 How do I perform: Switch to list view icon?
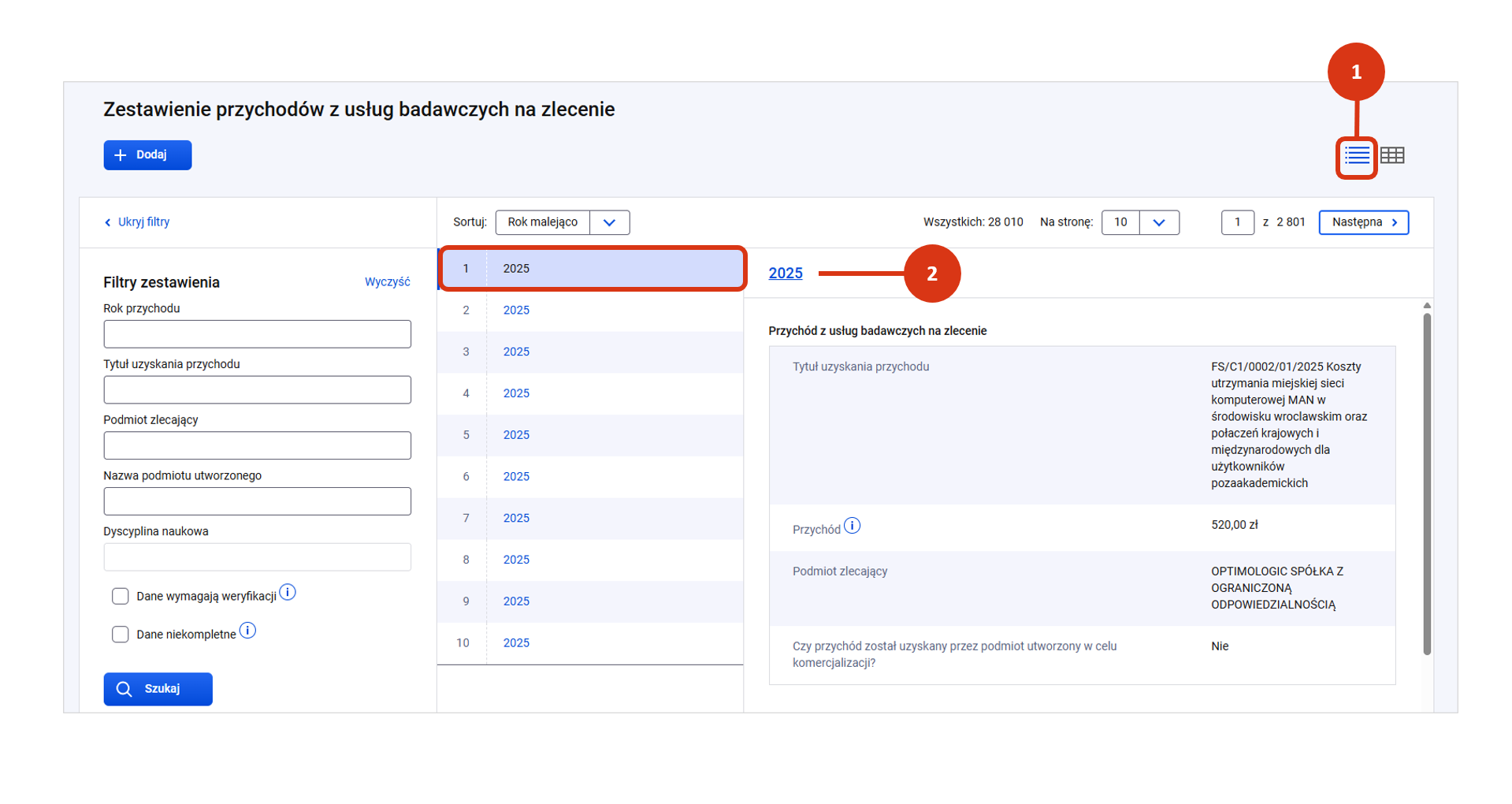click(1356, 156)
